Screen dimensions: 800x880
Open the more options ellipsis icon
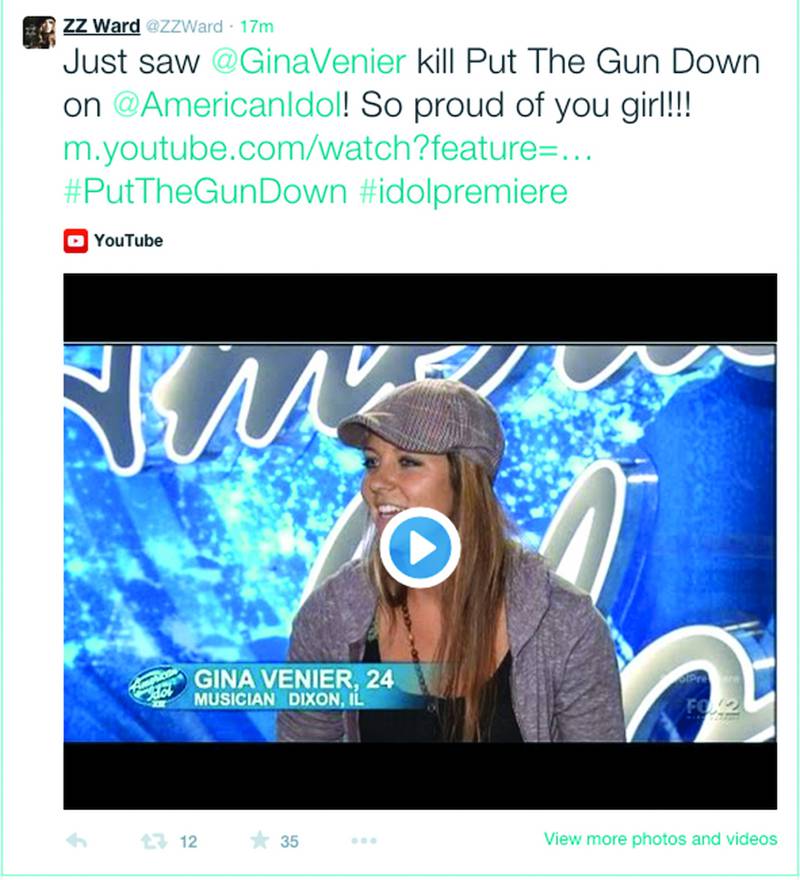364,841
